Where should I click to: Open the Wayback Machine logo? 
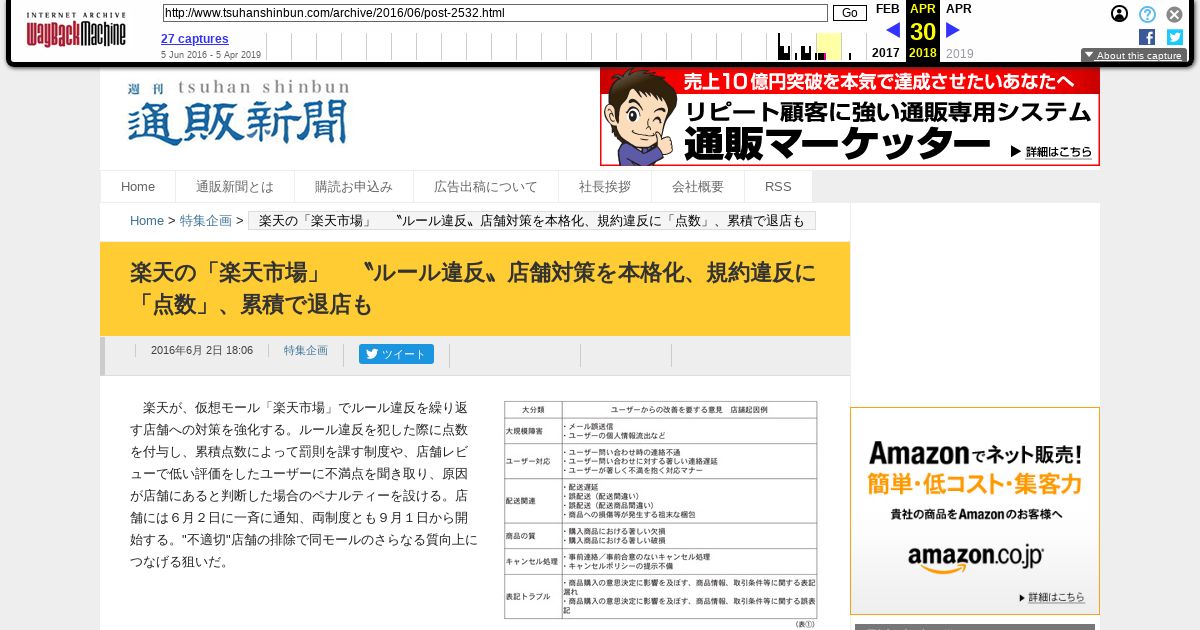point(76,30)
